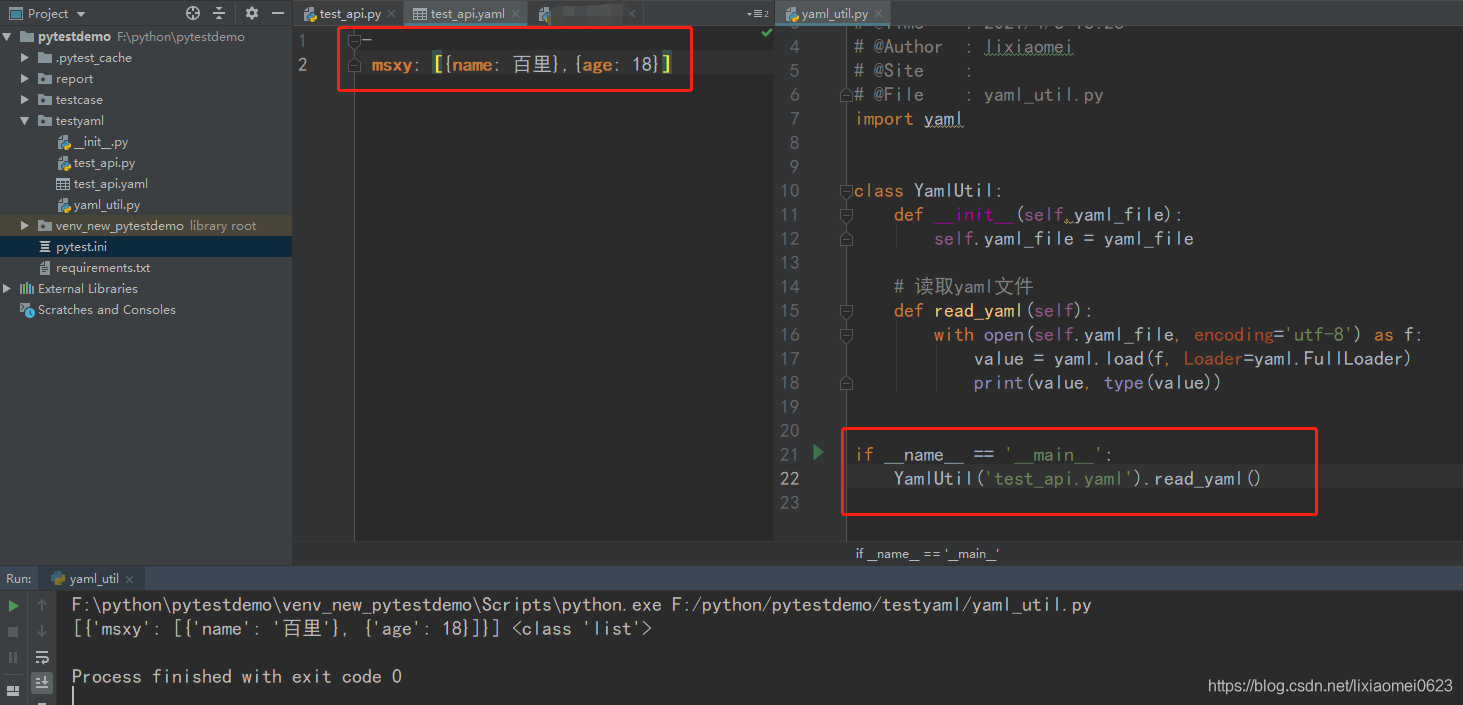Fold read_yaml method at line 15
This screenshot has width=1463, height=705.
(x=846, y=310)
